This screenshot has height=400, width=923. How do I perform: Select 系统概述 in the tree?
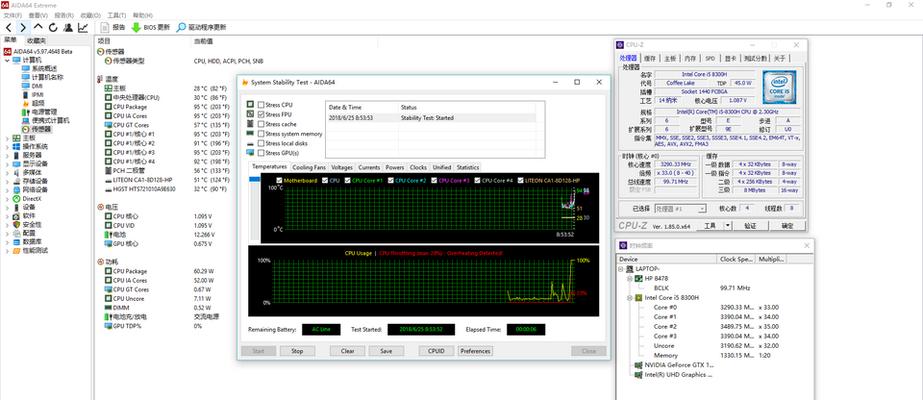tap(44, 69)
